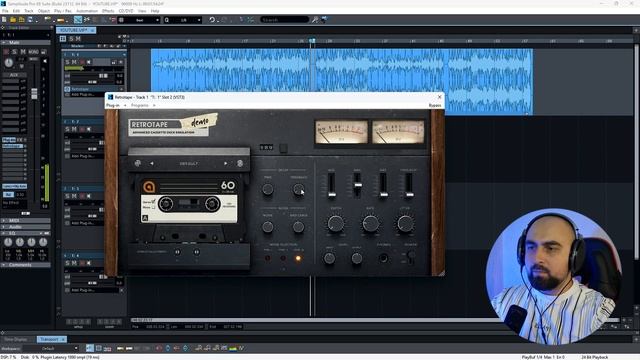Click the delay Time knob
Image resolution: width=640 pixels, height=360 pixels.
pyautogui.click(x=268, y=189)
